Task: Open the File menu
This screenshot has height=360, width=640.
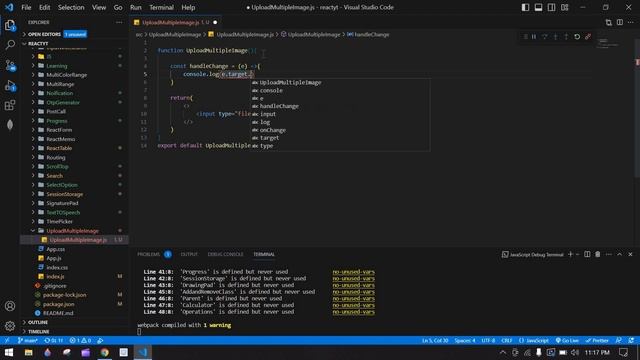Action: click(26, 7)
